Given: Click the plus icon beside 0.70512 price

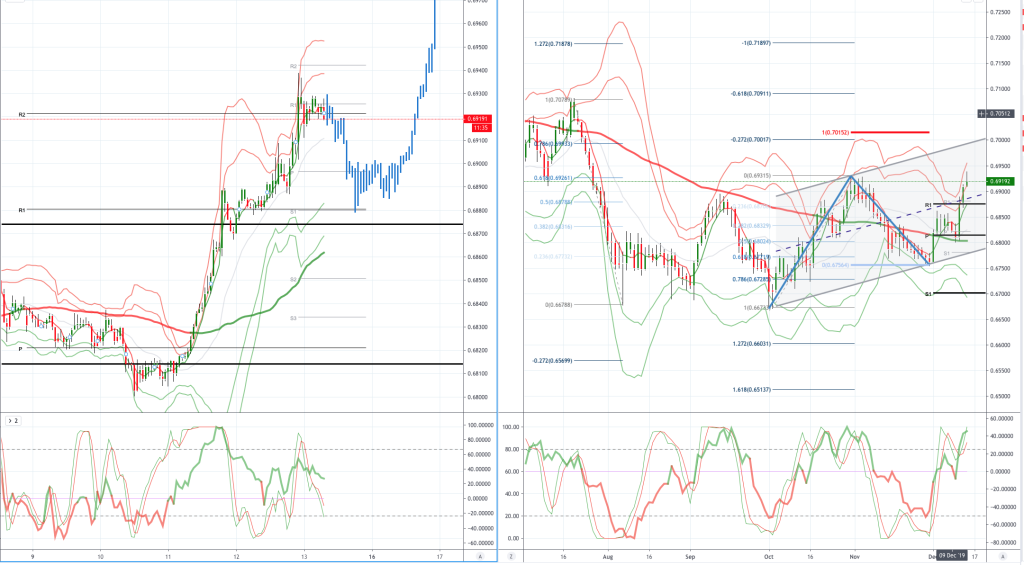Looking at the screenshot, I should coord(982,114).
